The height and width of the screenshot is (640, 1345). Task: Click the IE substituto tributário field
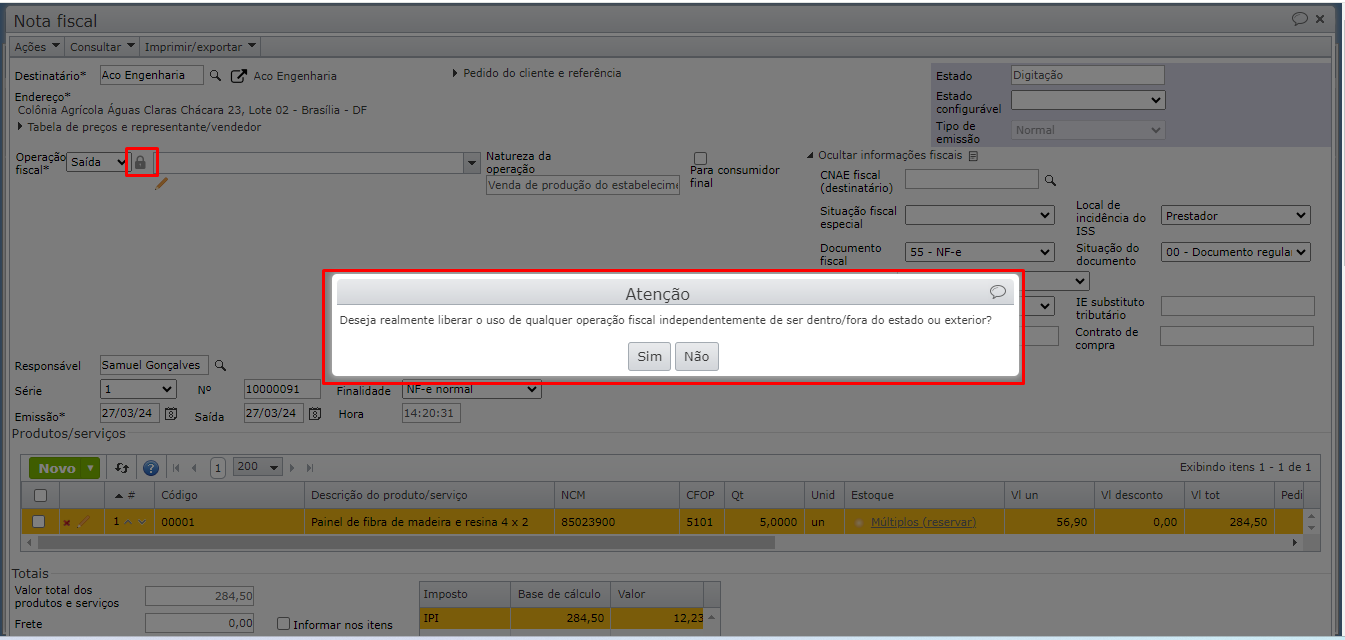tap(1238, 306)
